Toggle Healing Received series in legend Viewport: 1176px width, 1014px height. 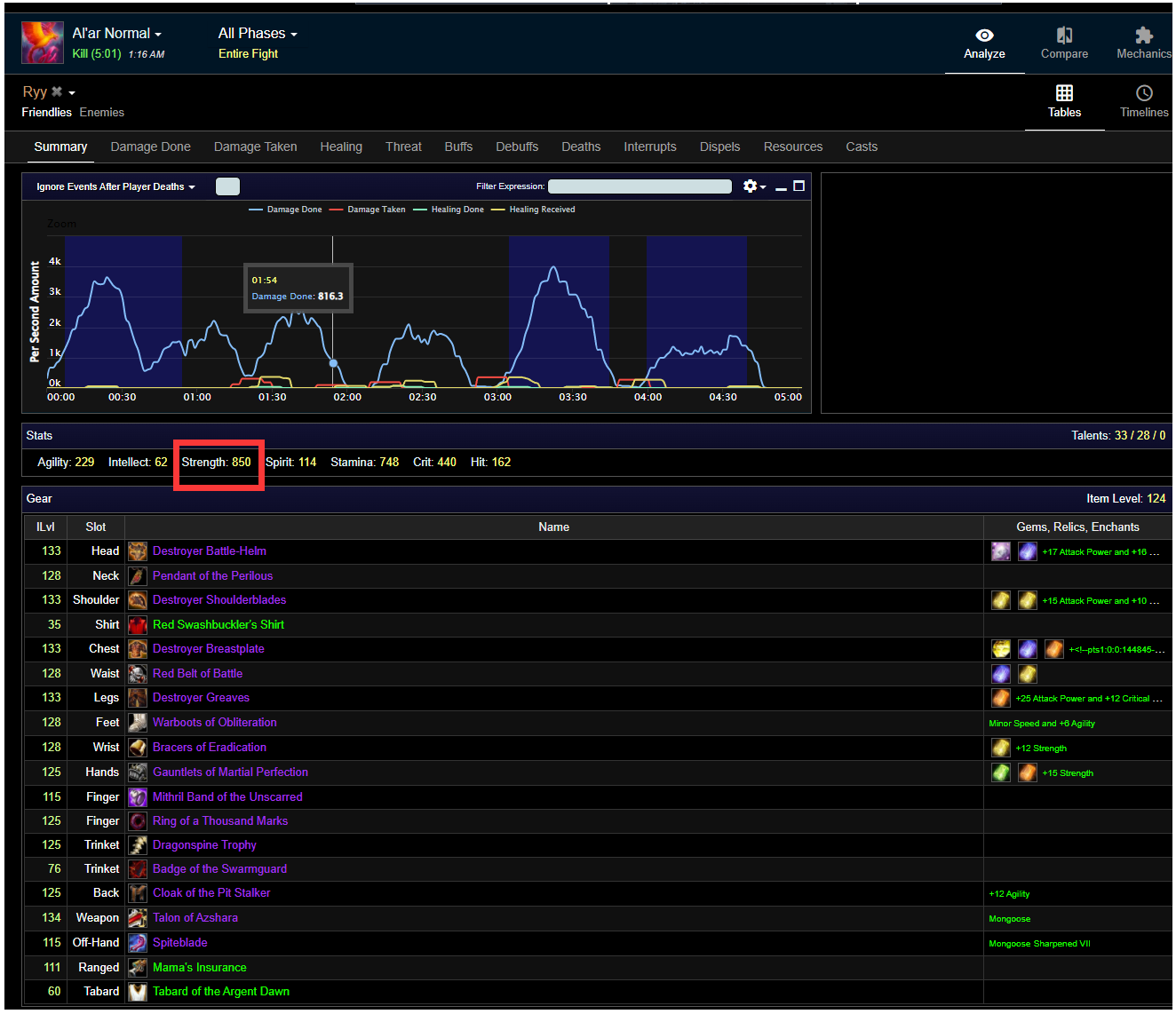tap(533, 210)
